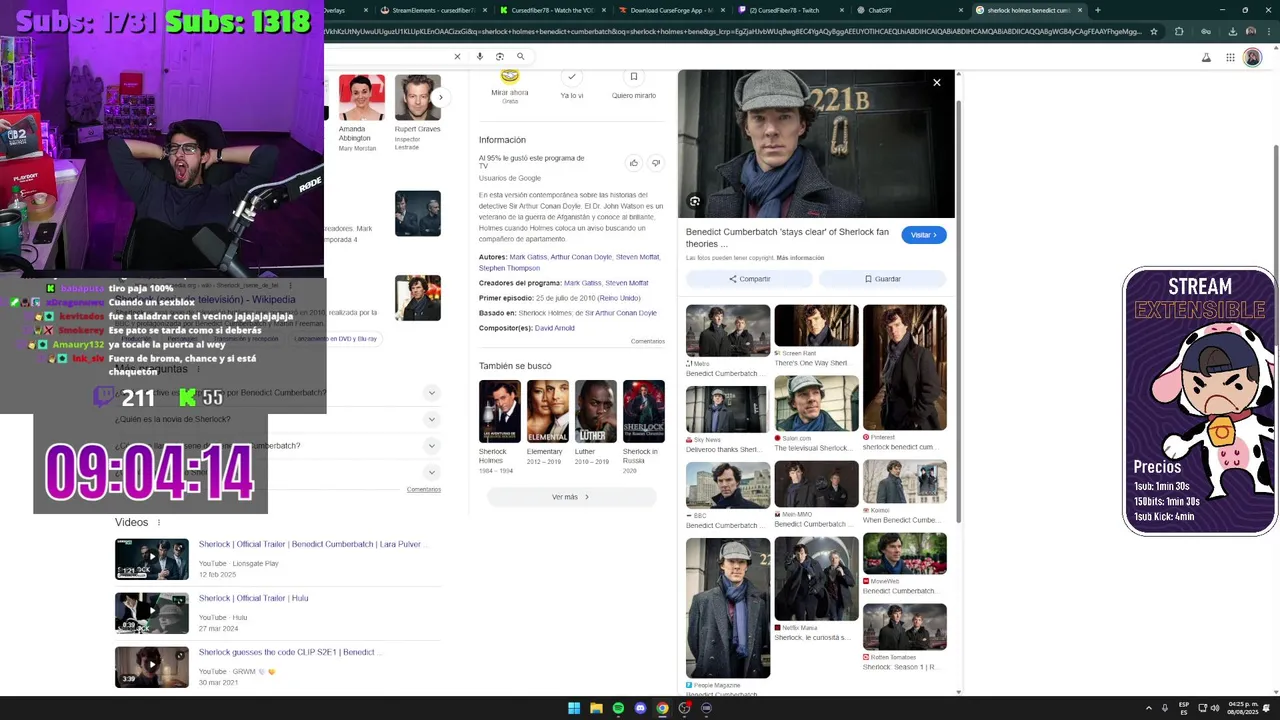Click the image panel scrollbar
The image size is (1280, 720).
click(x=959, y=310)
